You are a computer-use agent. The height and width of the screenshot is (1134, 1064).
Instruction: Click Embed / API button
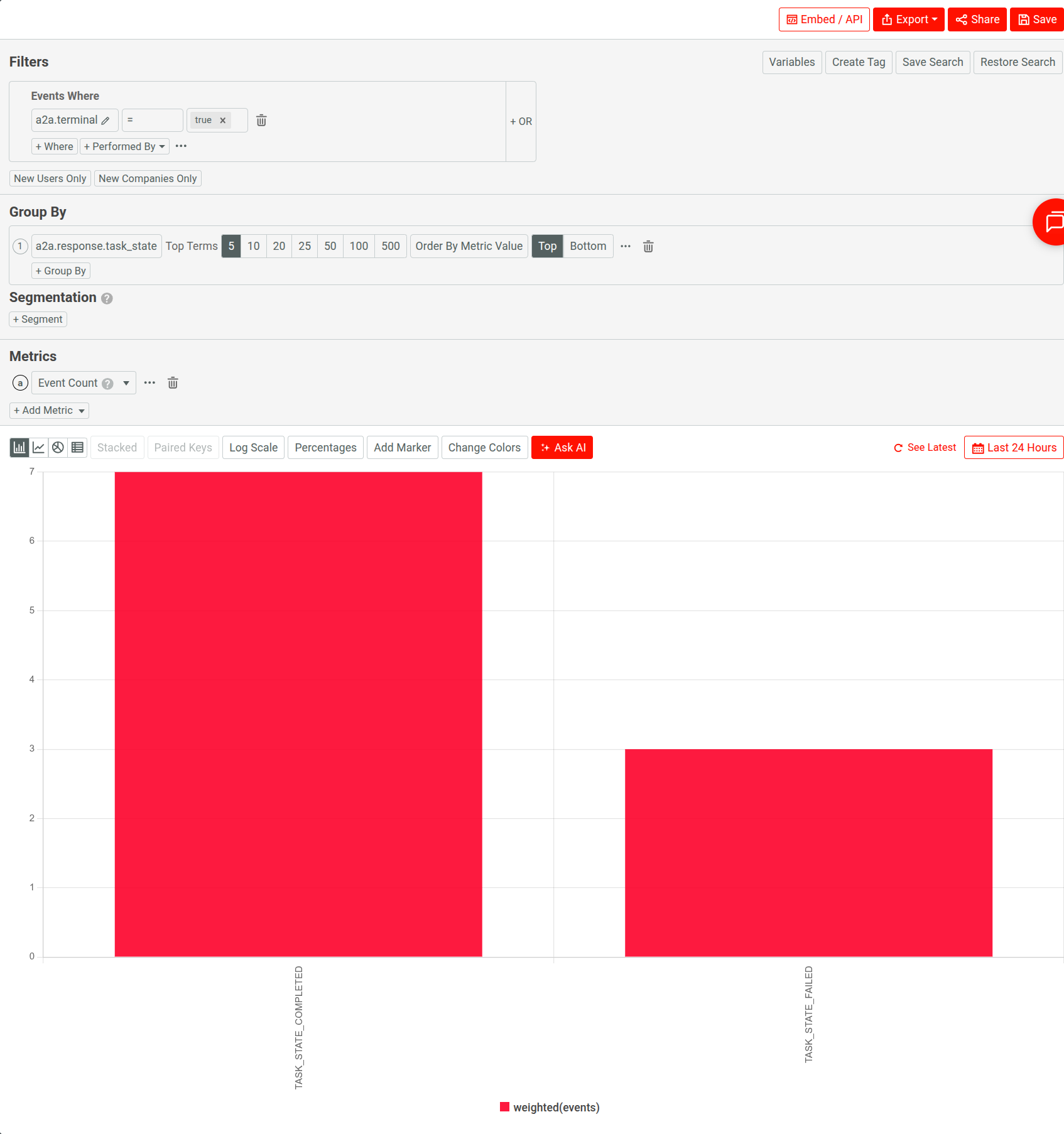(x=824, y=19)
